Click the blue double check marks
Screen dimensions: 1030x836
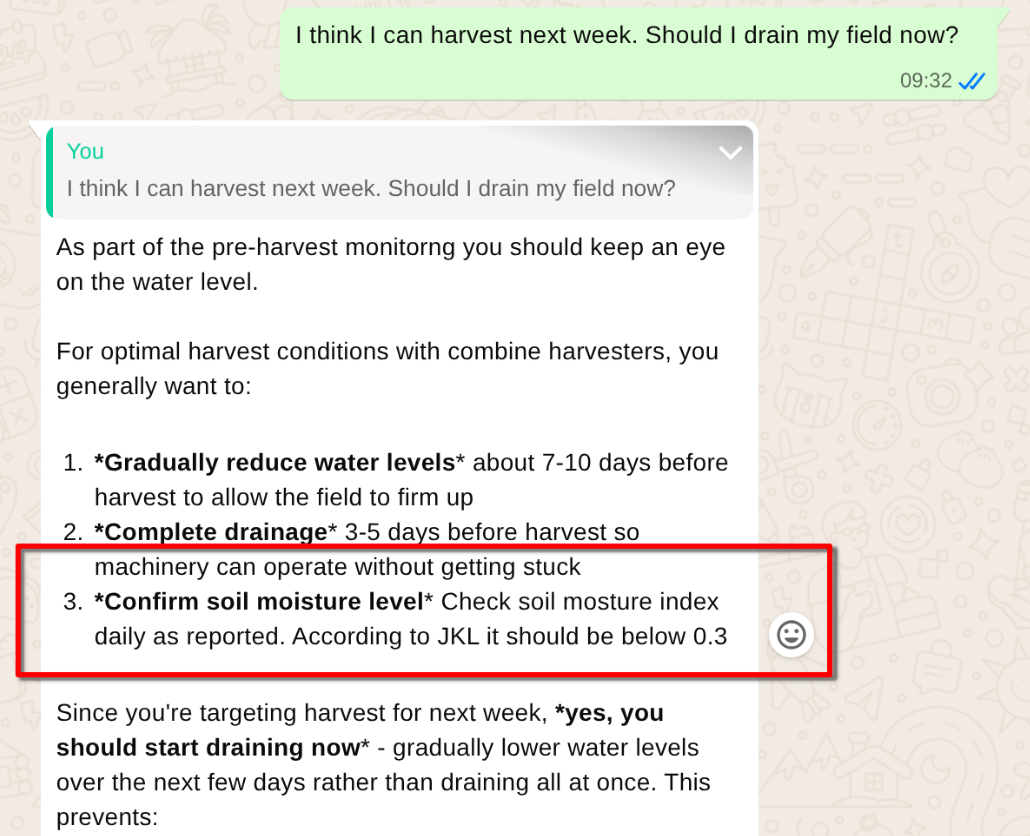(970, 81)
